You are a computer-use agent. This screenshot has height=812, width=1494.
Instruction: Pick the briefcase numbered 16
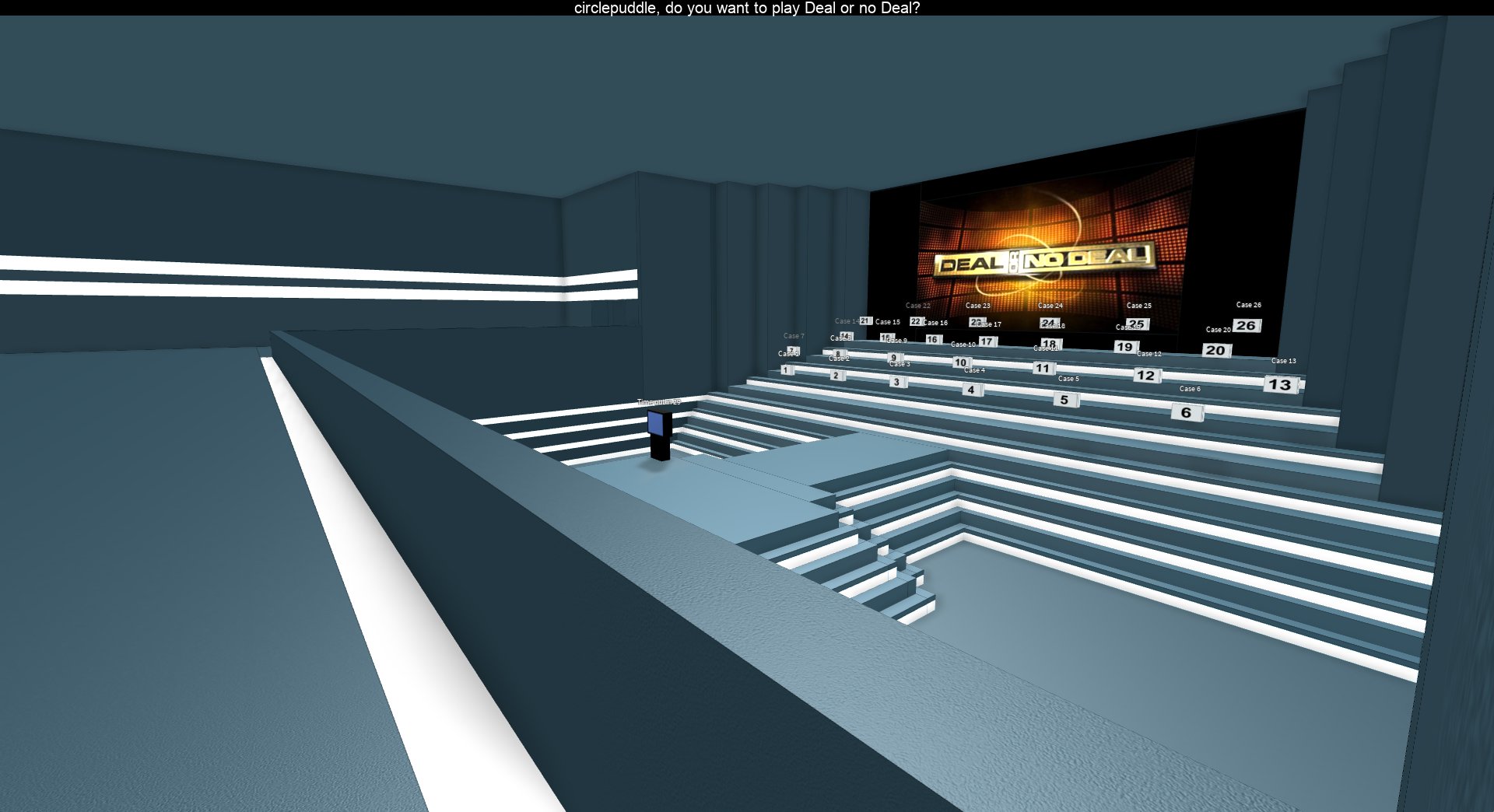click(x=933, y=339)
